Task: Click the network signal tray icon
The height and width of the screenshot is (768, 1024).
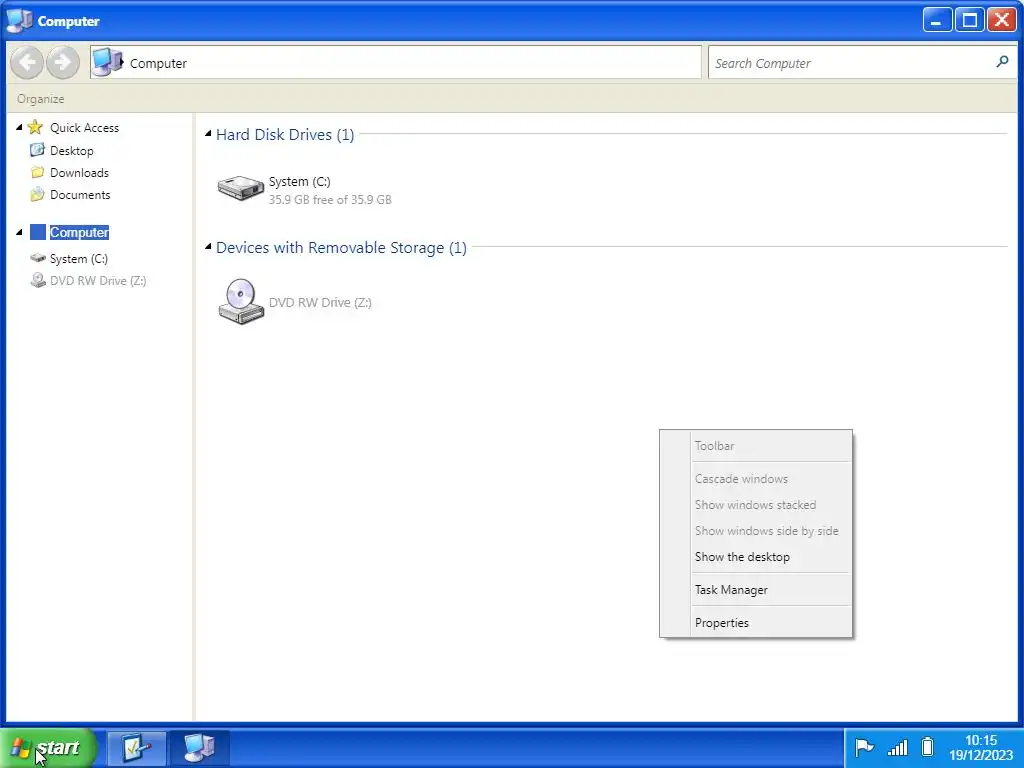Action: tap(897, 748)
